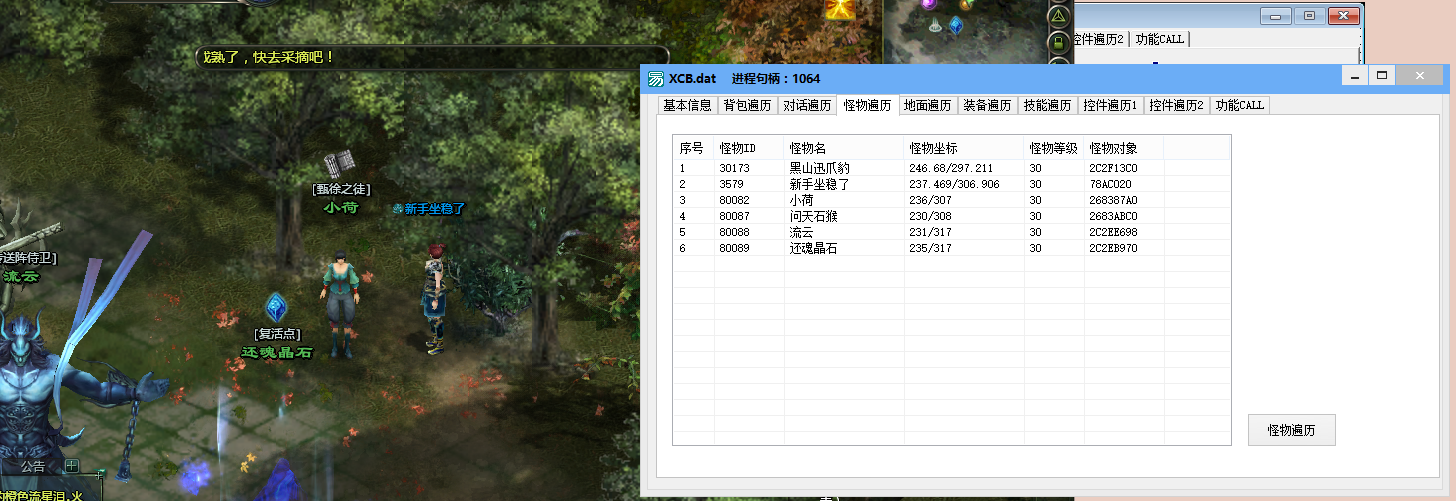Select the row for 黑山迅爪豹
This screenshot has height=501, width=1456.
[951, 168]
